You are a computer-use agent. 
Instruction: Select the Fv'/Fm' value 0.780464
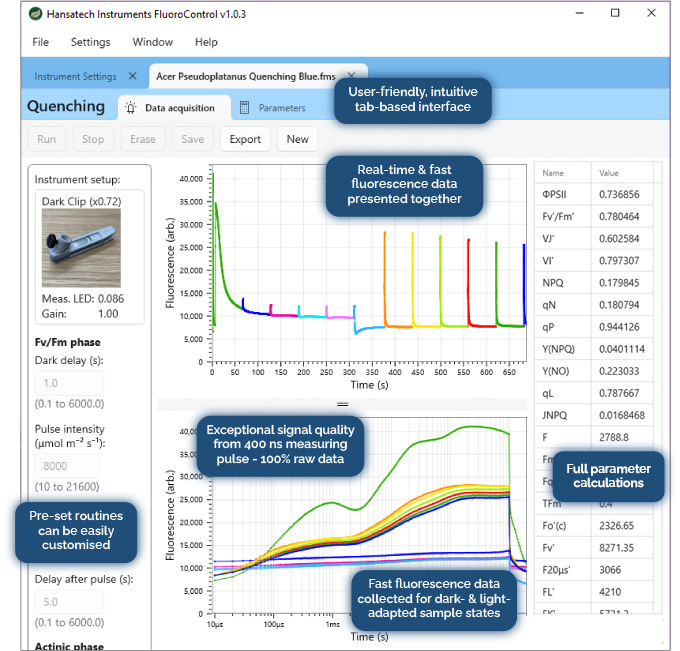click(619, 216)
